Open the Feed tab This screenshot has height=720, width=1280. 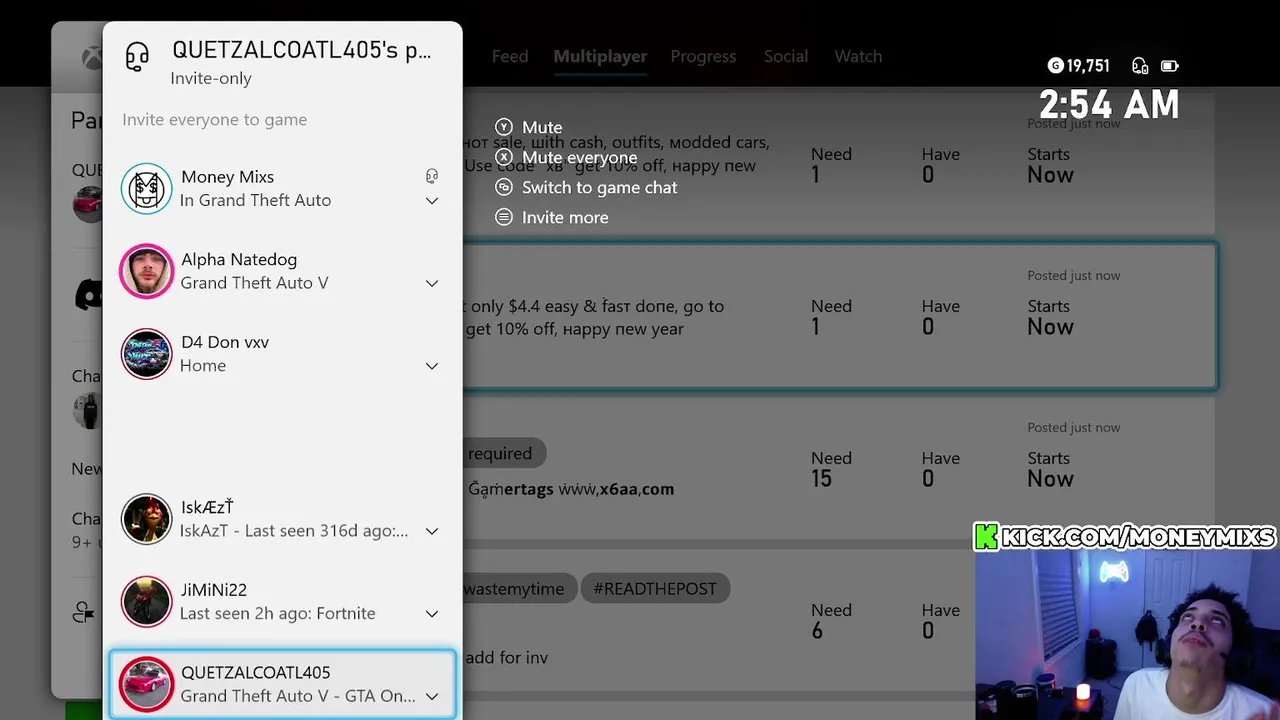pyautogui.click(x=510, y=56)
